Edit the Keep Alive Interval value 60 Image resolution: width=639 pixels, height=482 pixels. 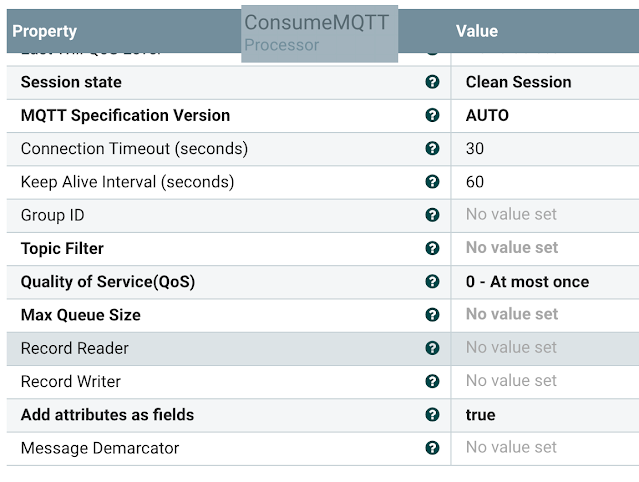pyautogui.click(x=475, y=182)
